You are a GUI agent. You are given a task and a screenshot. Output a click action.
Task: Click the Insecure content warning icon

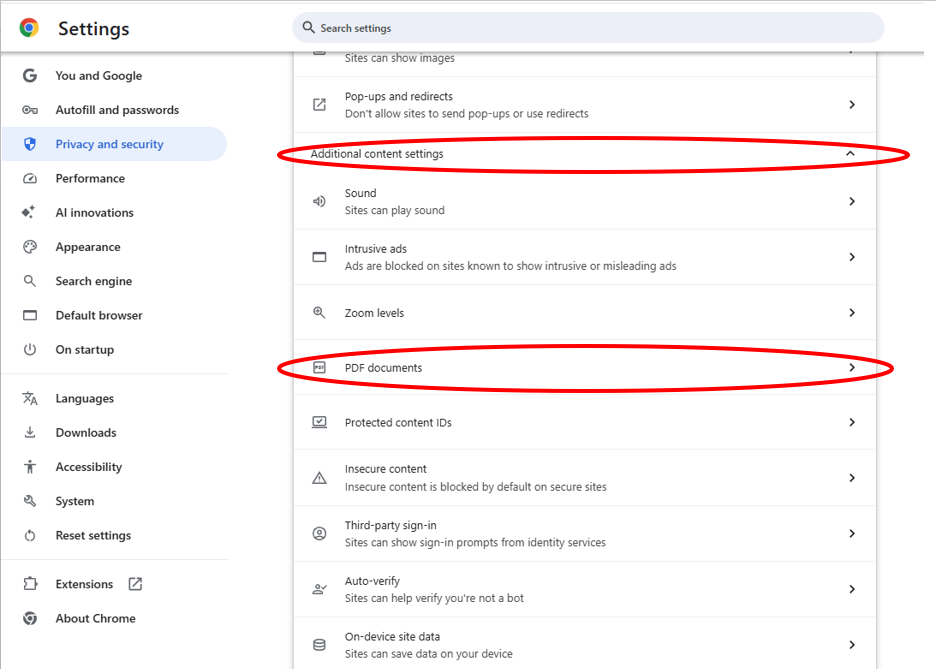point(319,476)
